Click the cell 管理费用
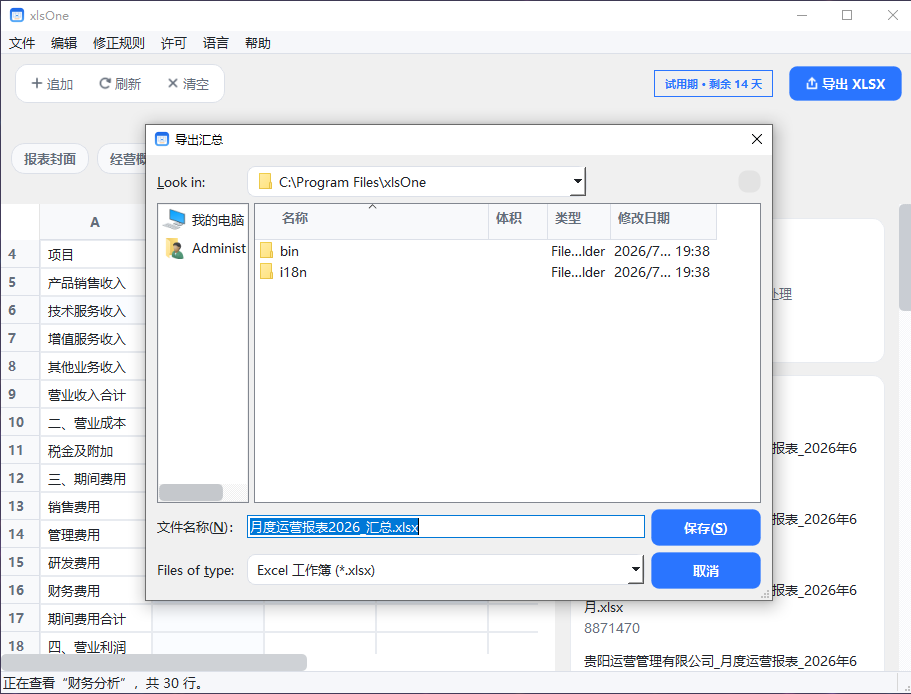911x694 pixels. (93, 534)
